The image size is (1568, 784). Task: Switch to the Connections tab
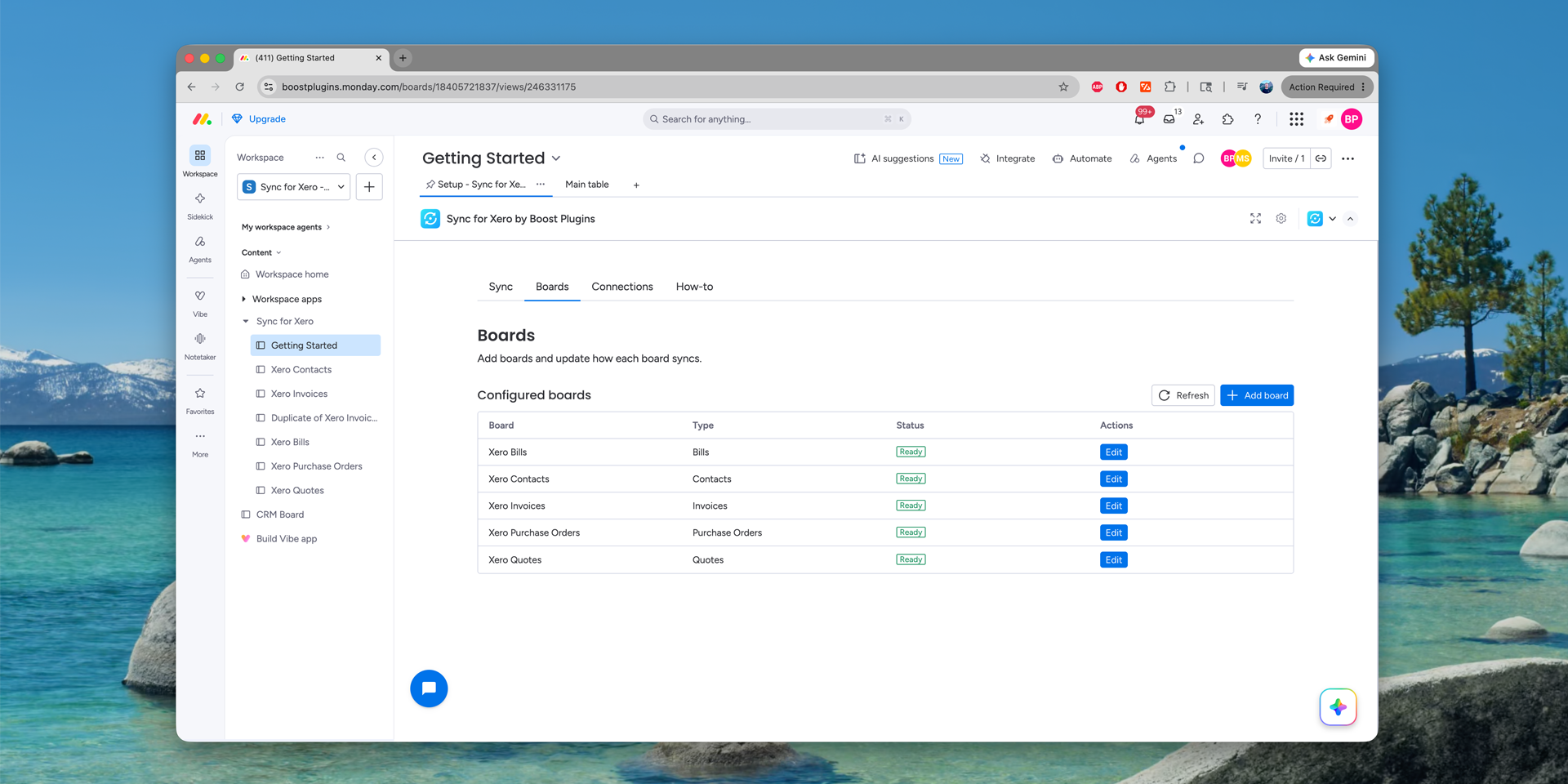pos(622,287)
